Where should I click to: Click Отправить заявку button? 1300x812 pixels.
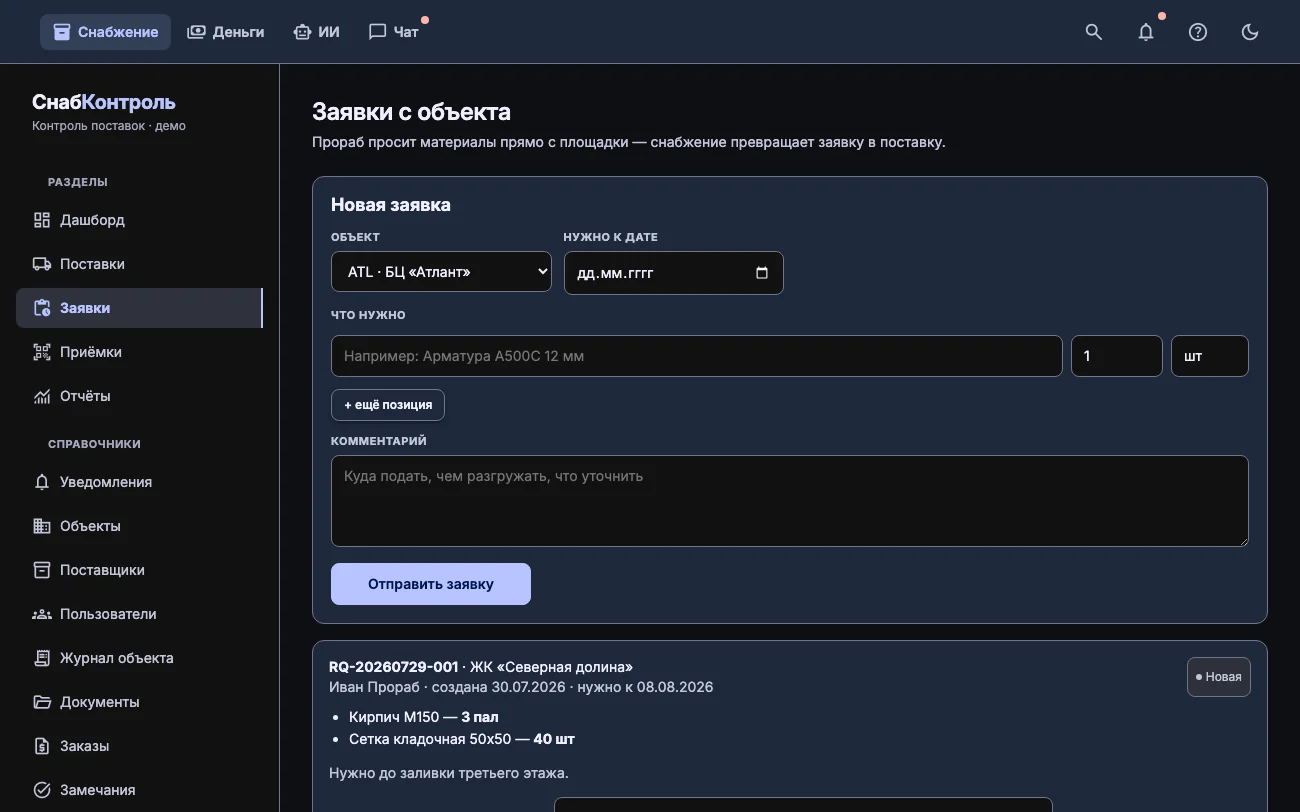pos(431,584)
